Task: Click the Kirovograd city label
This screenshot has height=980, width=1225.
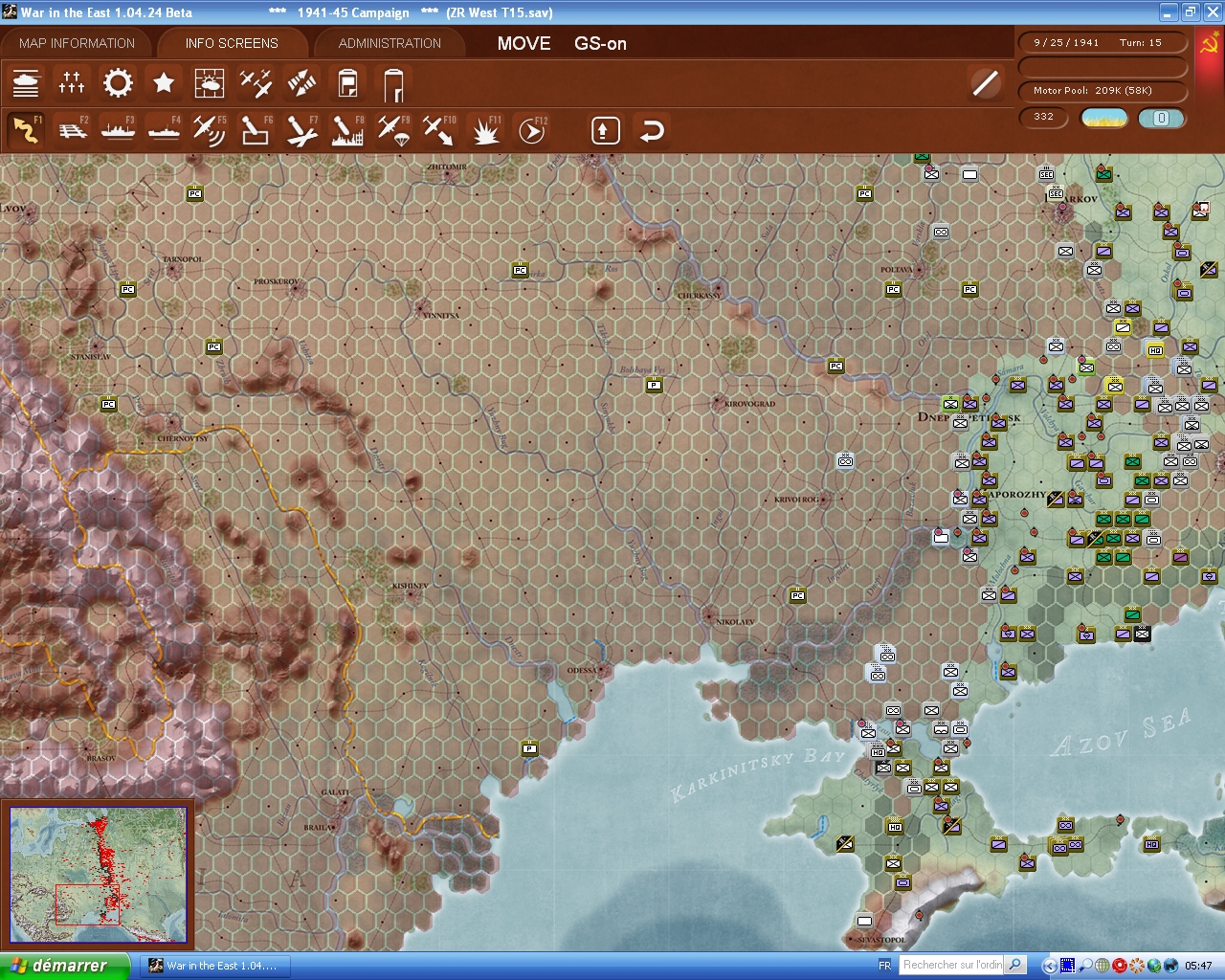Action: pos(749,404)
